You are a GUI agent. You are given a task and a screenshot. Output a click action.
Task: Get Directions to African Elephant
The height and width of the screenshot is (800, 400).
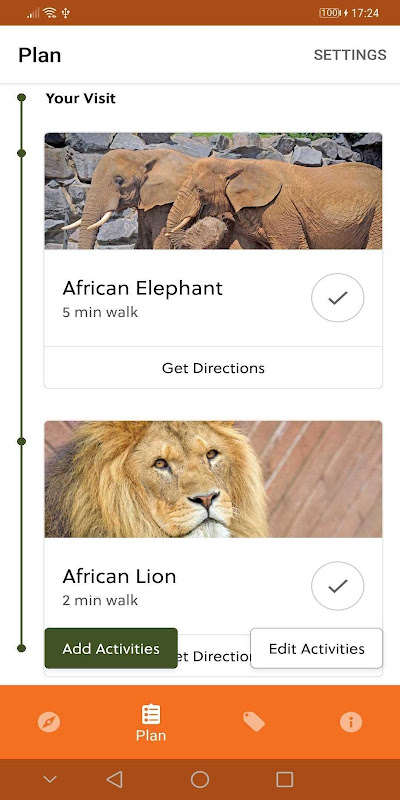point(213,368)
